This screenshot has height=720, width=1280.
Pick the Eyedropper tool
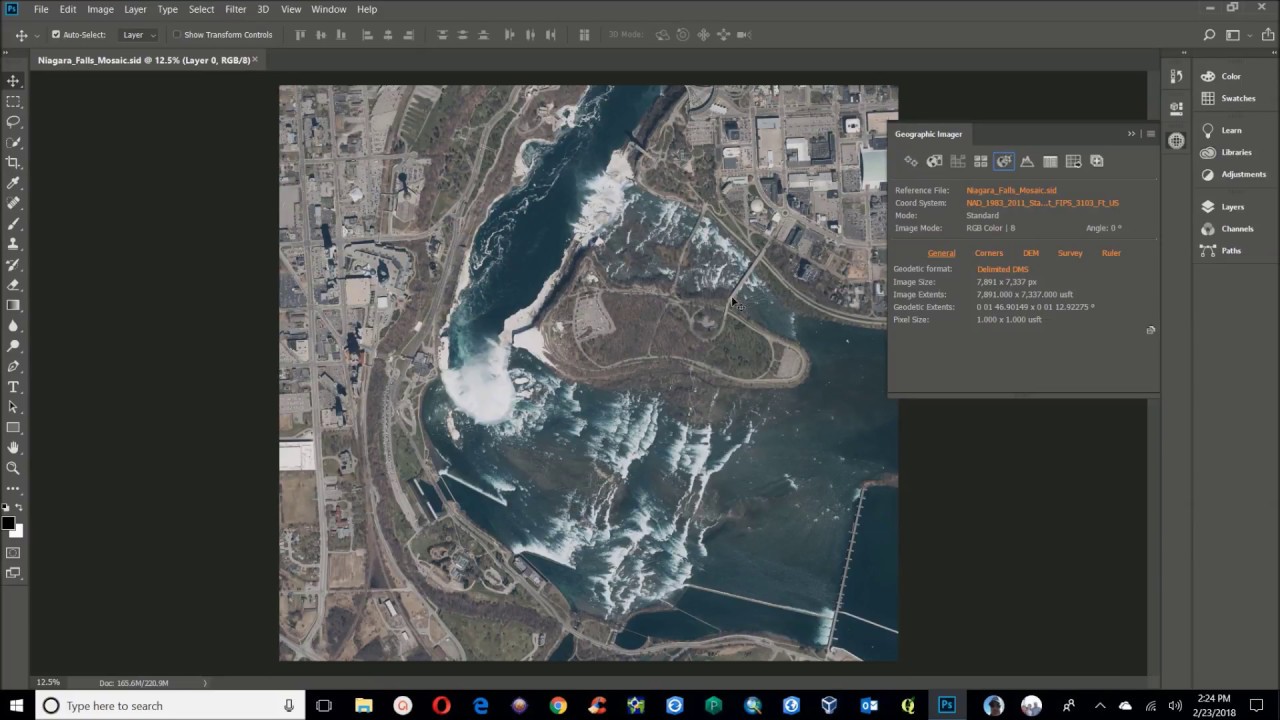pos(13,183)
